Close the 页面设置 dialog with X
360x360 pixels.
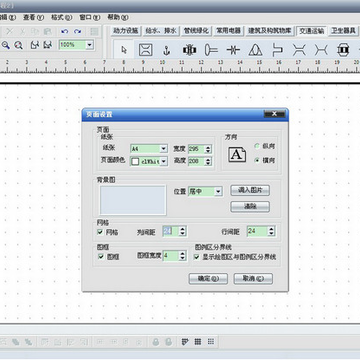274,114
